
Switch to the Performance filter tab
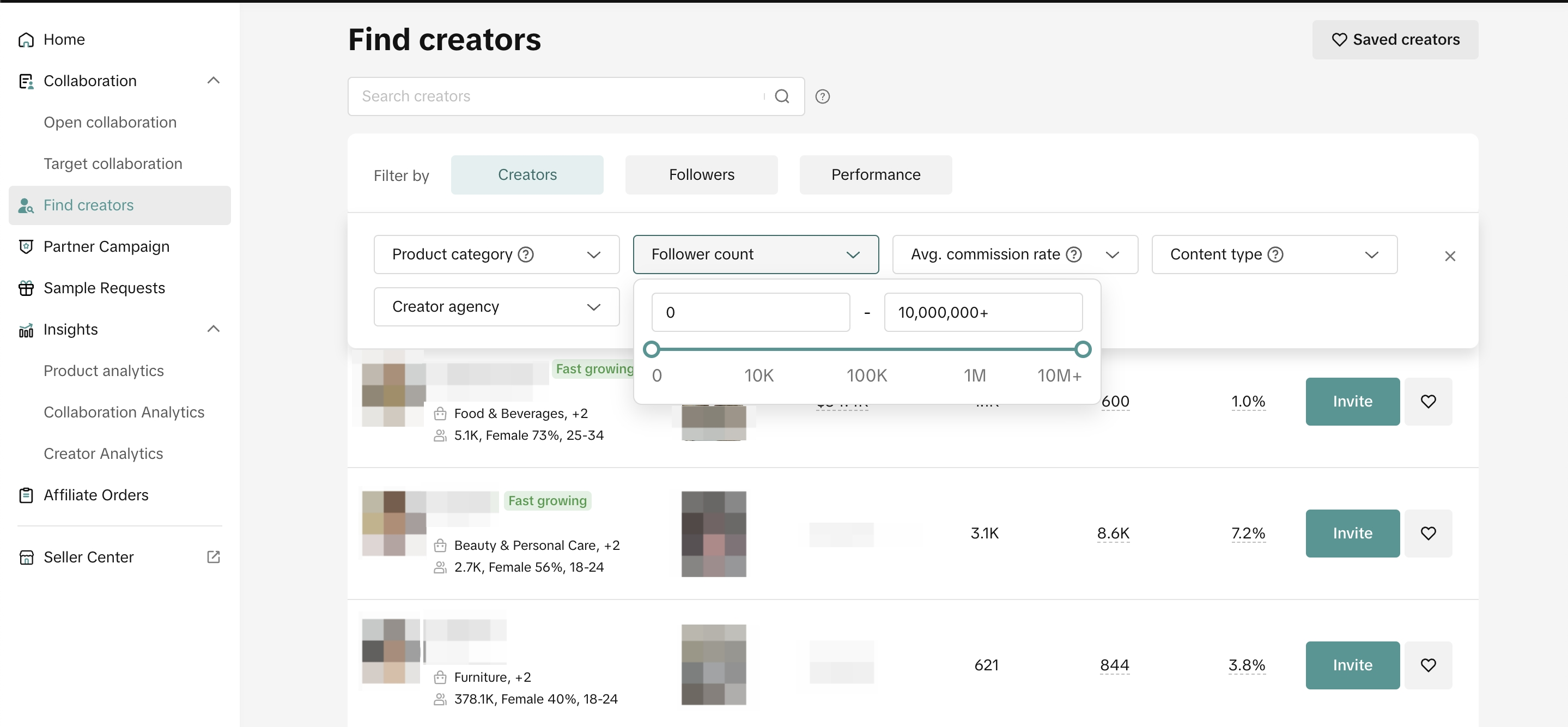click(876, 175)
